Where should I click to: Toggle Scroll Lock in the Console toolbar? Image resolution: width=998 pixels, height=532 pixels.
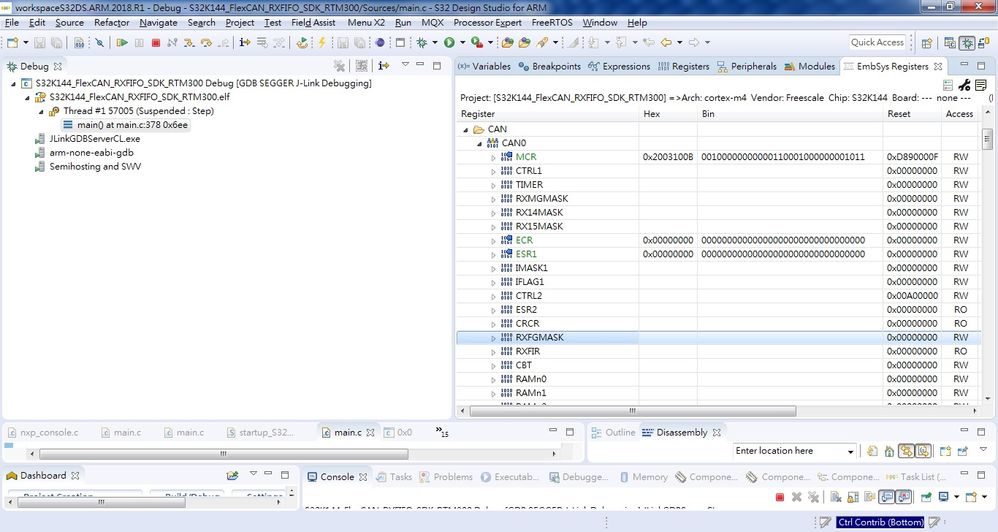(x=853, y=497)
